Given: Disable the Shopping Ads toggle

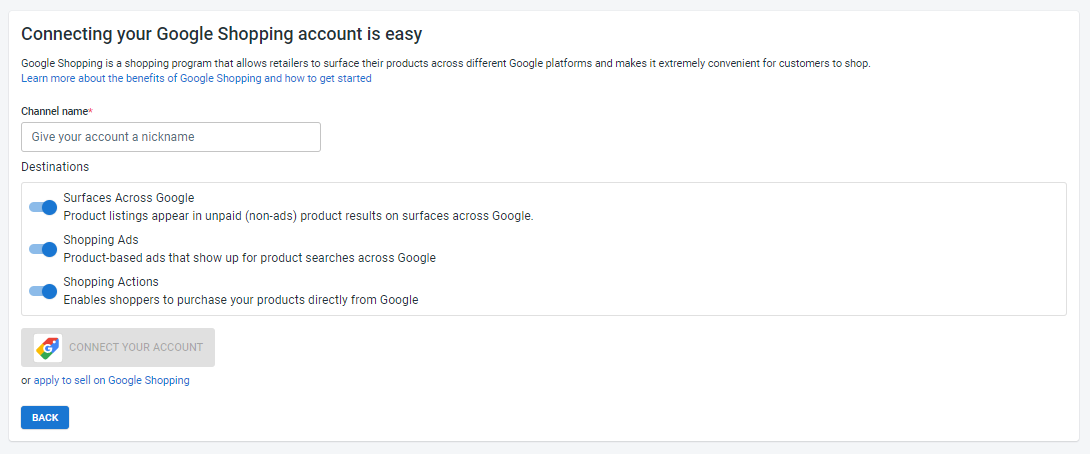Looking at the screenshot, I should click(x=42, y=249).
